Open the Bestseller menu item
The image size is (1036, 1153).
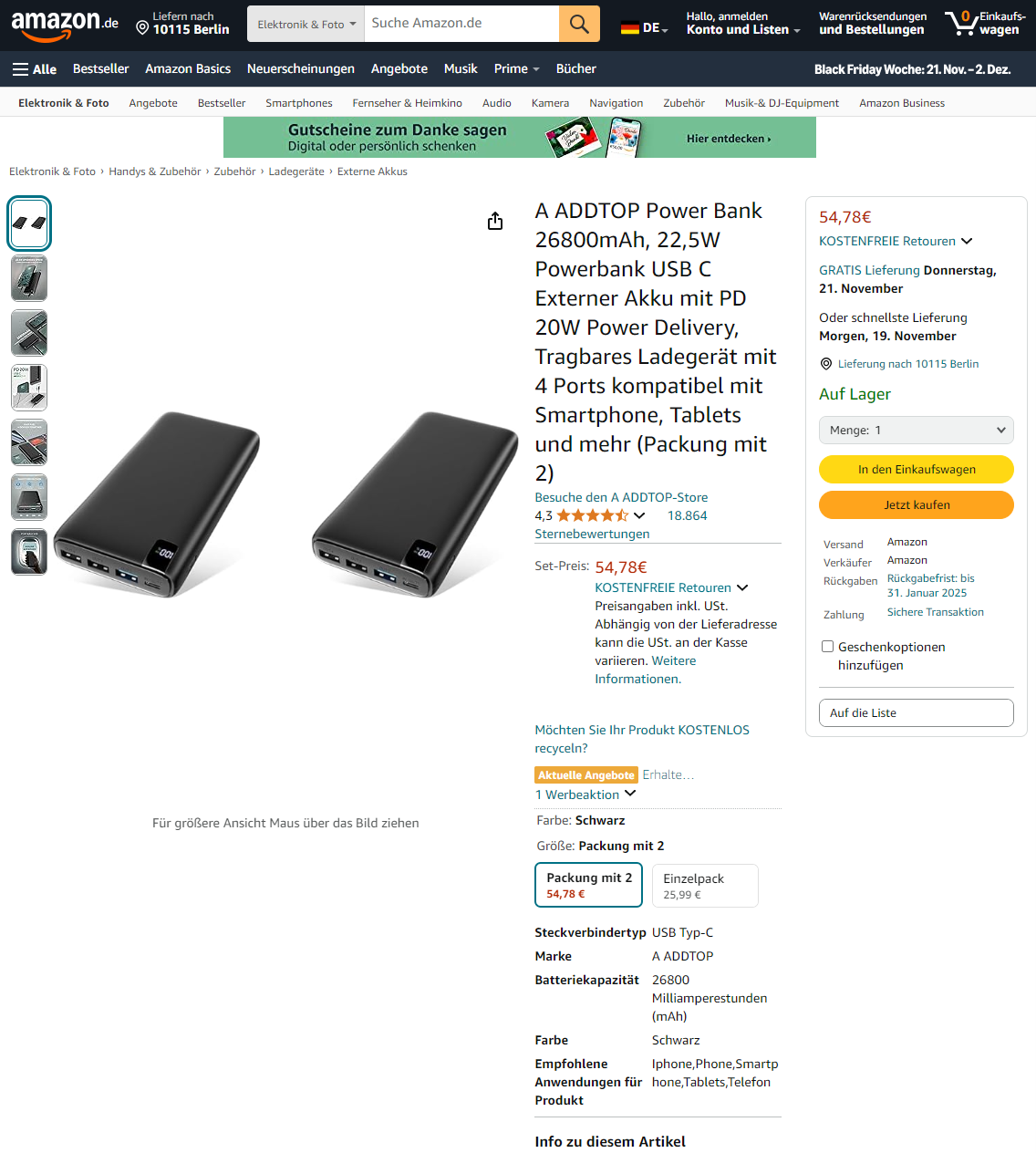(101, 68)
